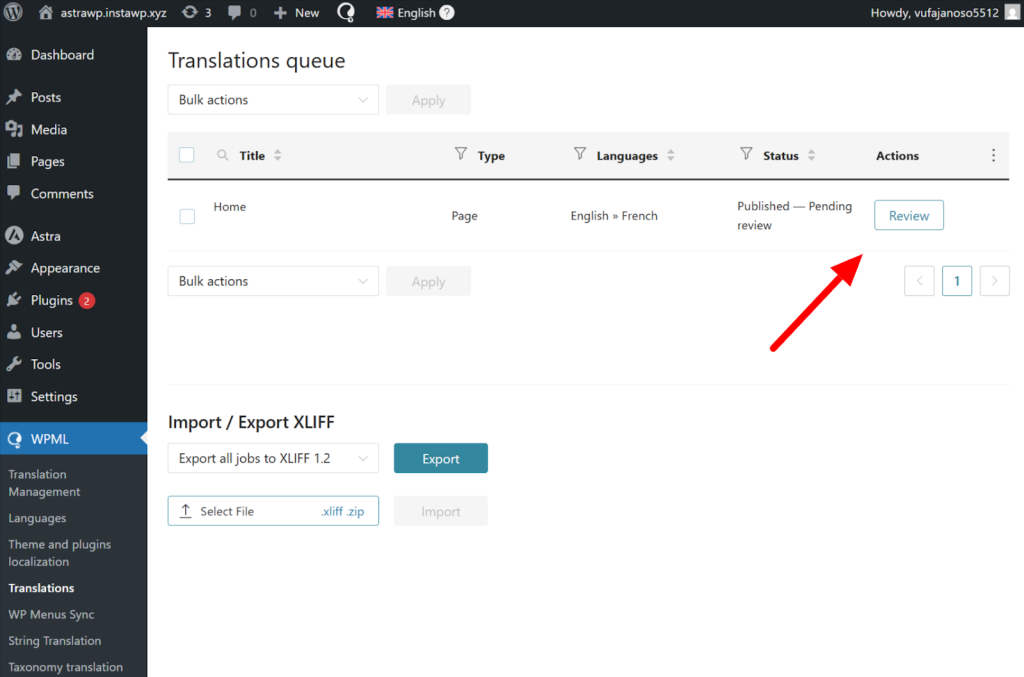Open the three-dot column options menu

point(993,155)
